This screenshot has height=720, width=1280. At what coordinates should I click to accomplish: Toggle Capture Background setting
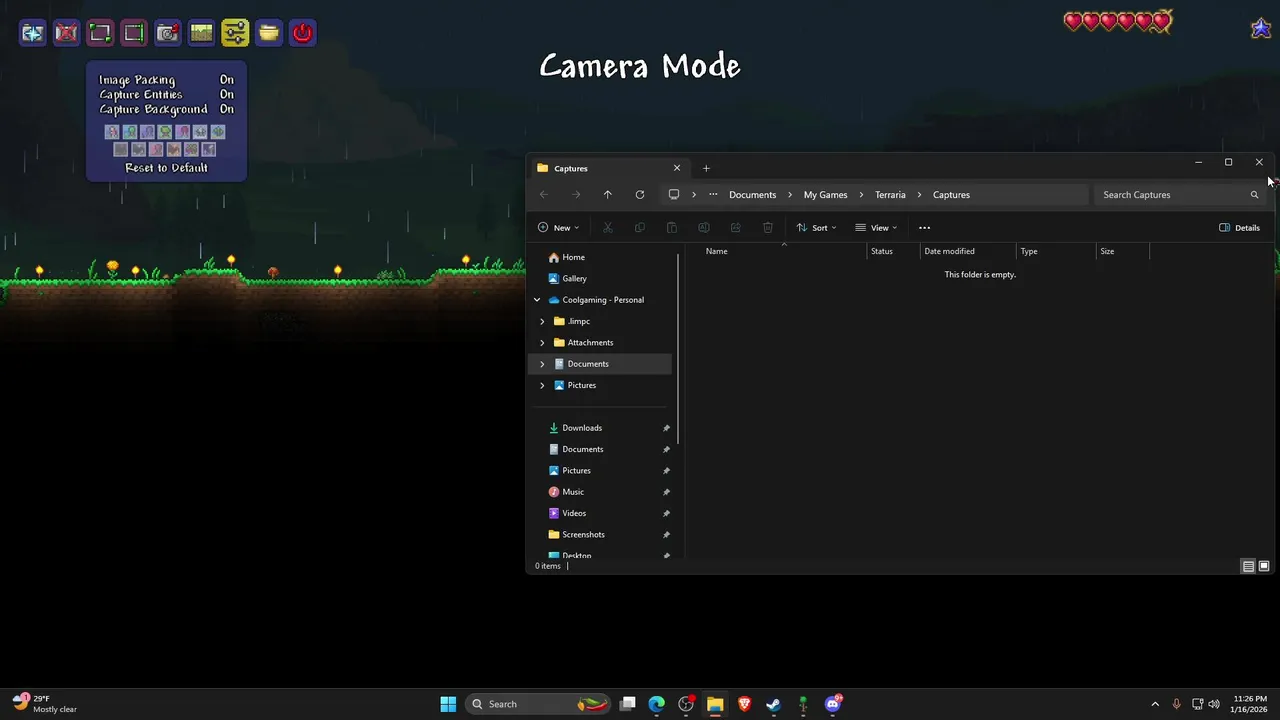pyautogui.click(x=166, y=109)
